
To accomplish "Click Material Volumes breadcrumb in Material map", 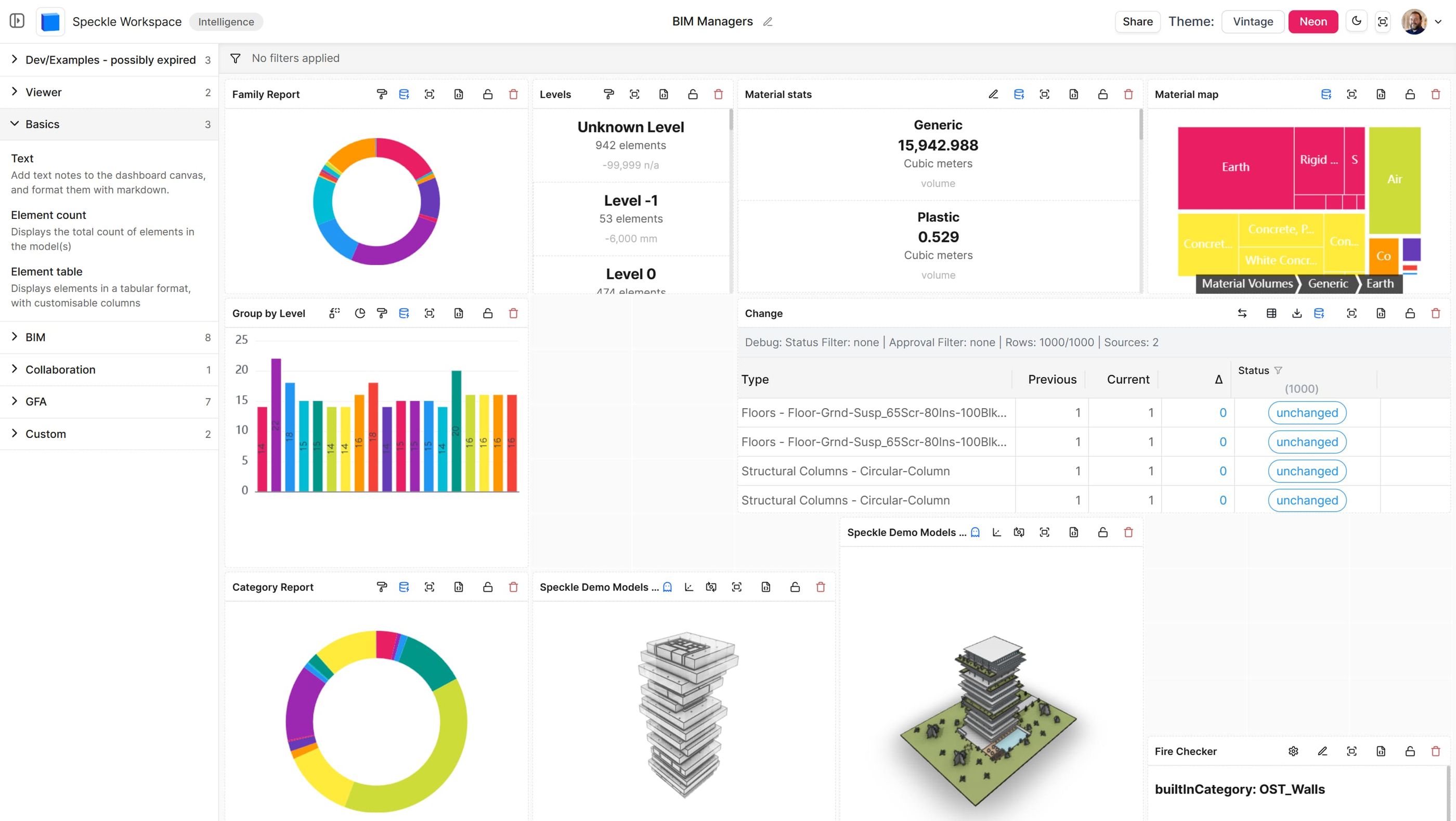I will click(x=1247, y=284).
